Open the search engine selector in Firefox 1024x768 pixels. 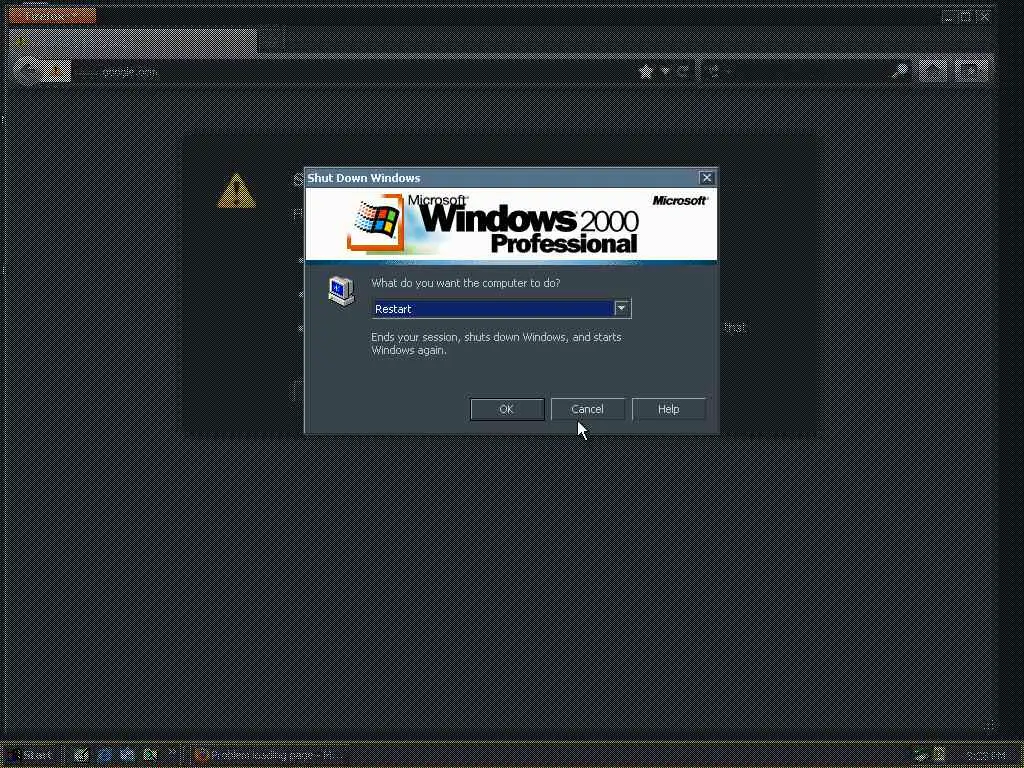click(717, 71)
